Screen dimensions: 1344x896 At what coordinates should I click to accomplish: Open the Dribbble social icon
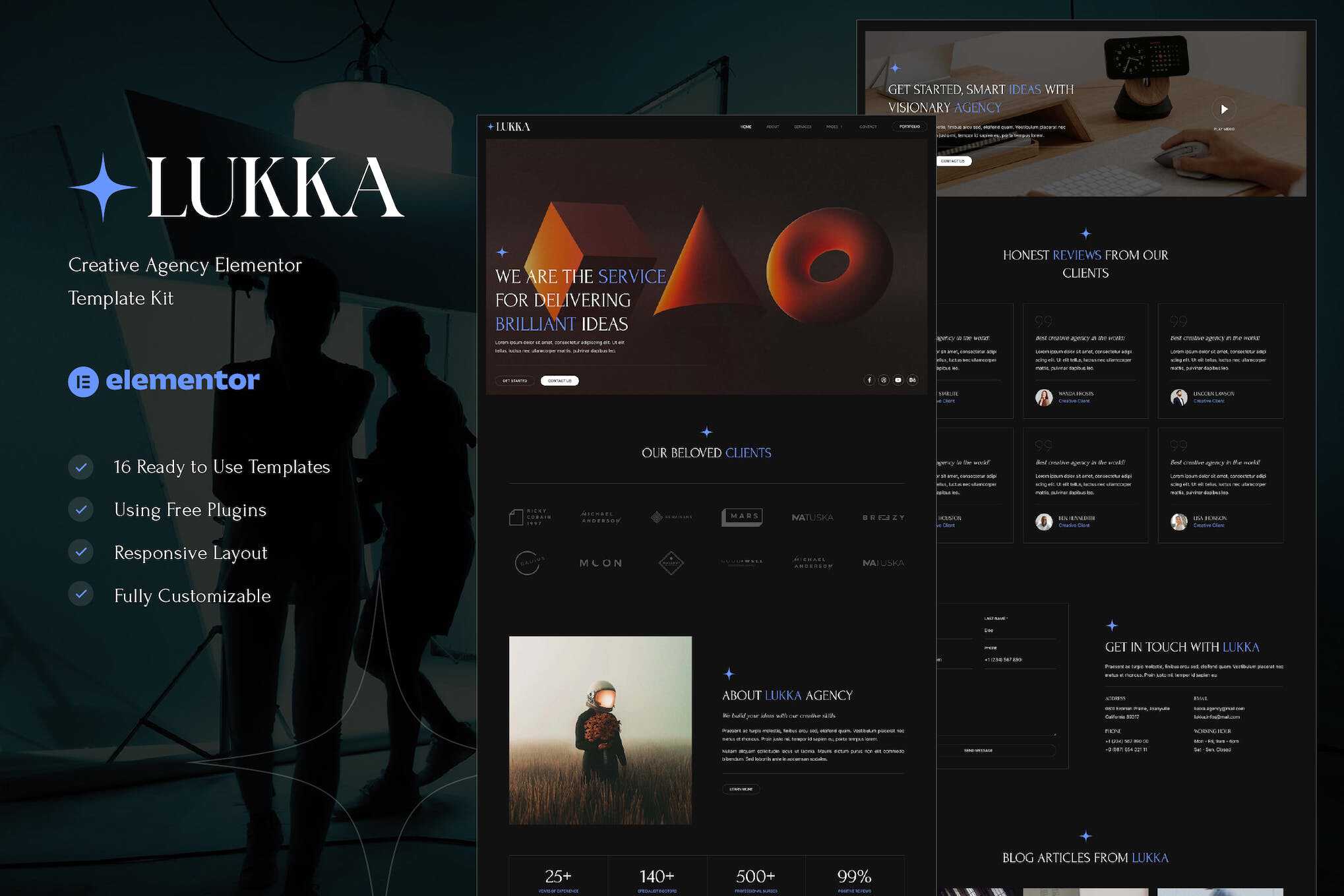(x=884, y=380)
